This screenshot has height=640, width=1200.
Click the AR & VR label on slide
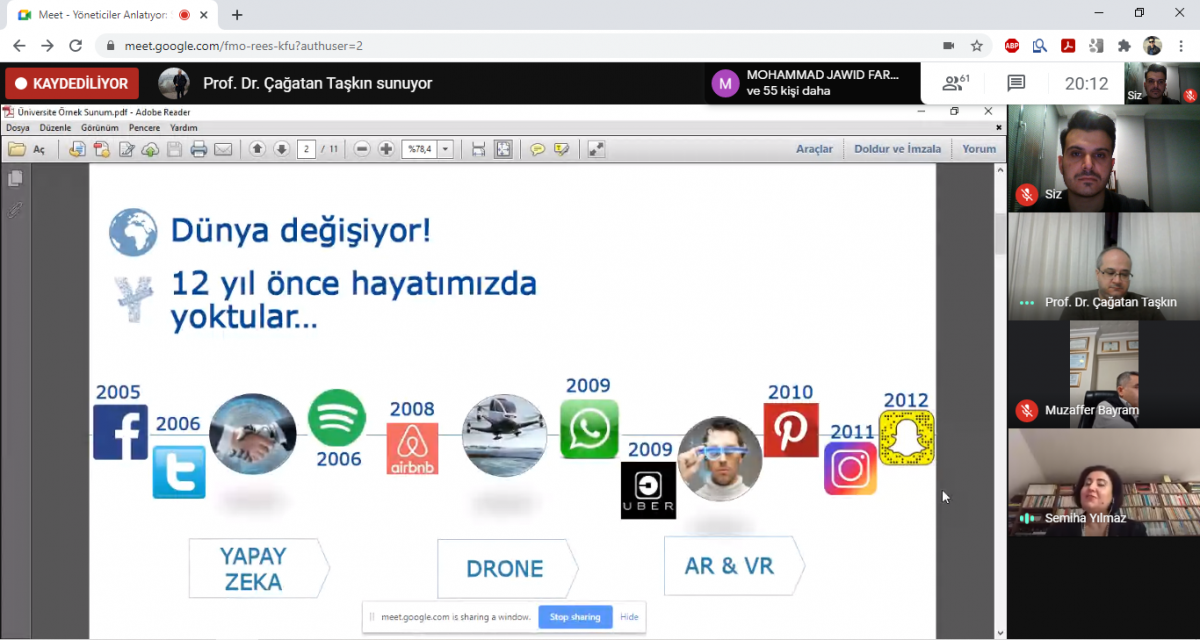(x=729, y=566)
